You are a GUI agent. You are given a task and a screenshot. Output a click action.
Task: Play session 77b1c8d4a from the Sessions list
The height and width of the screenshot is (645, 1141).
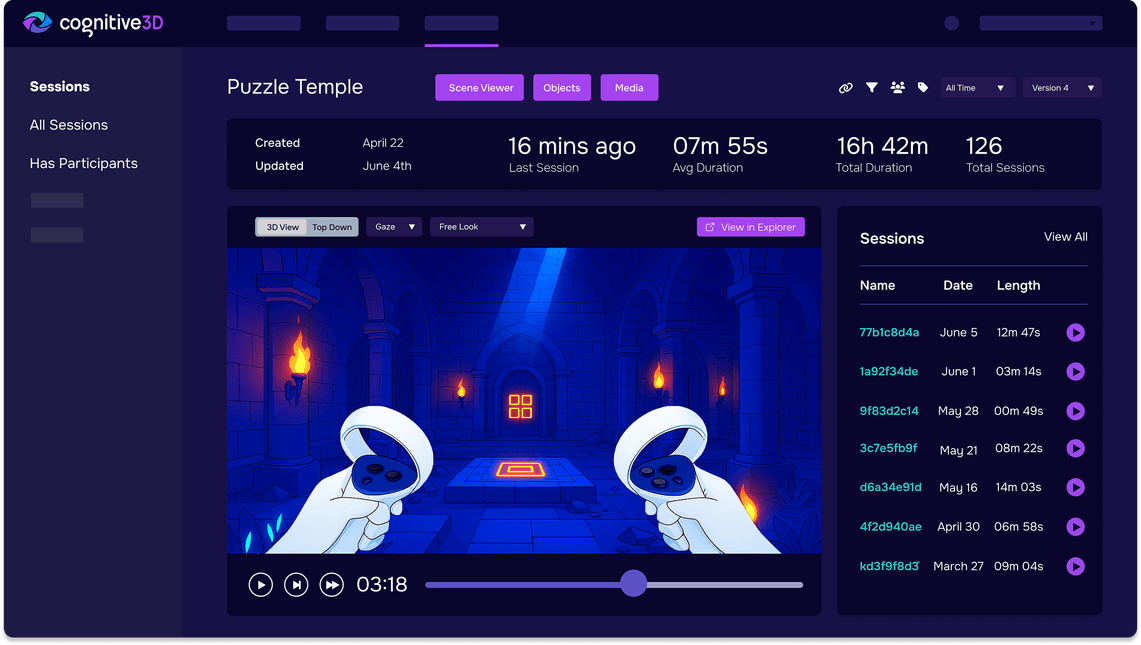click(1075, 332)
